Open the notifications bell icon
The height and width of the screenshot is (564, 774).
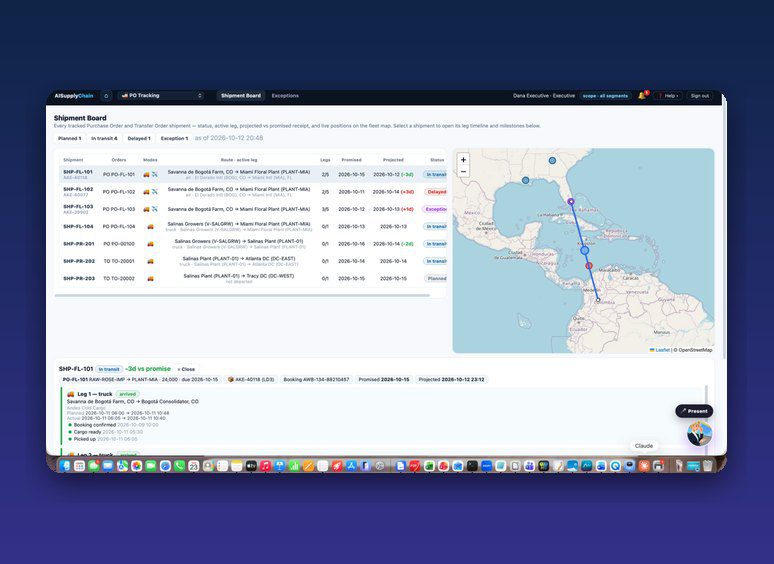click(x=642, y=96)
